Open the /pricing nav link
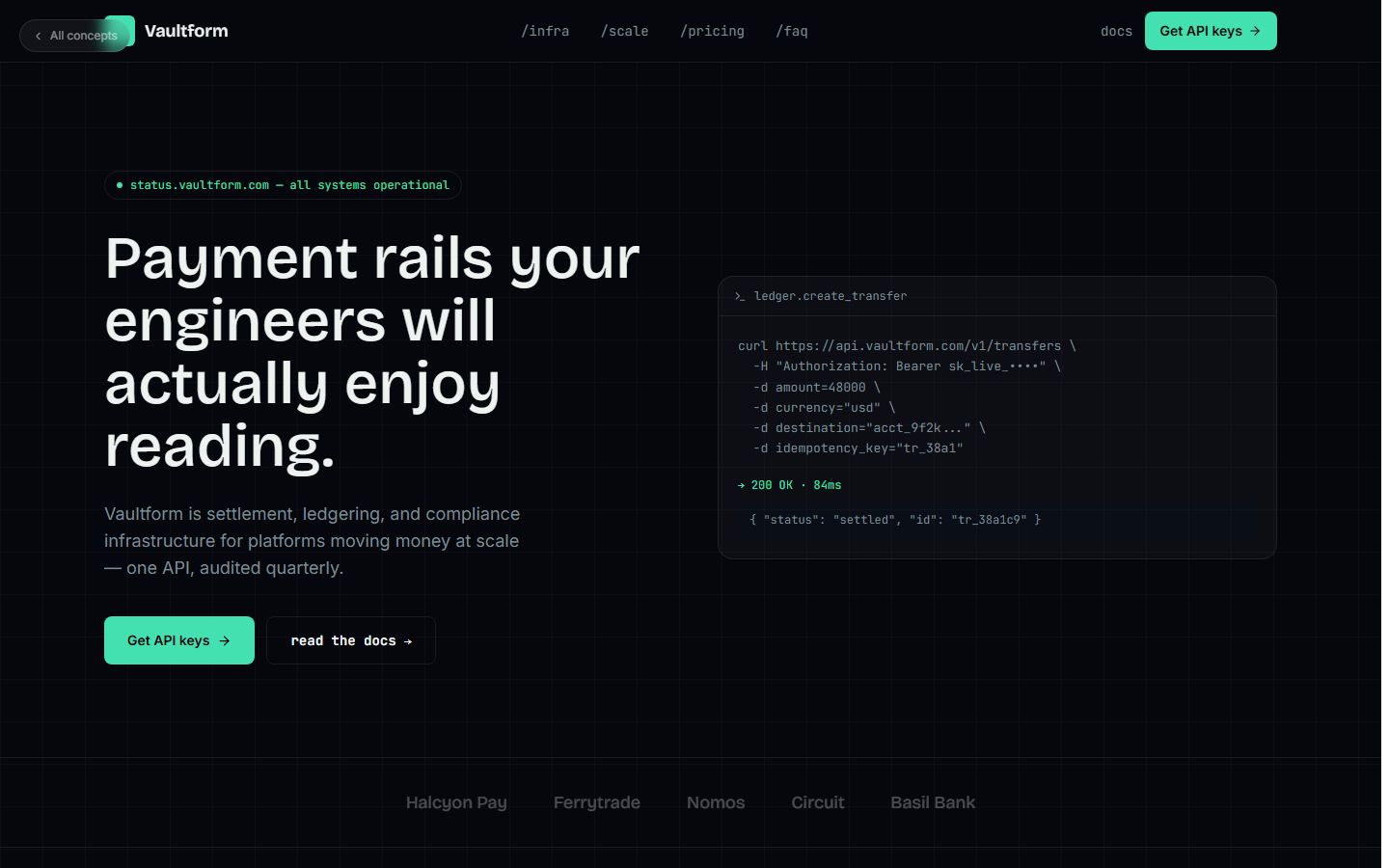Screen dimensions: 1389x868 pyautogui.click(x=712, y=31)
